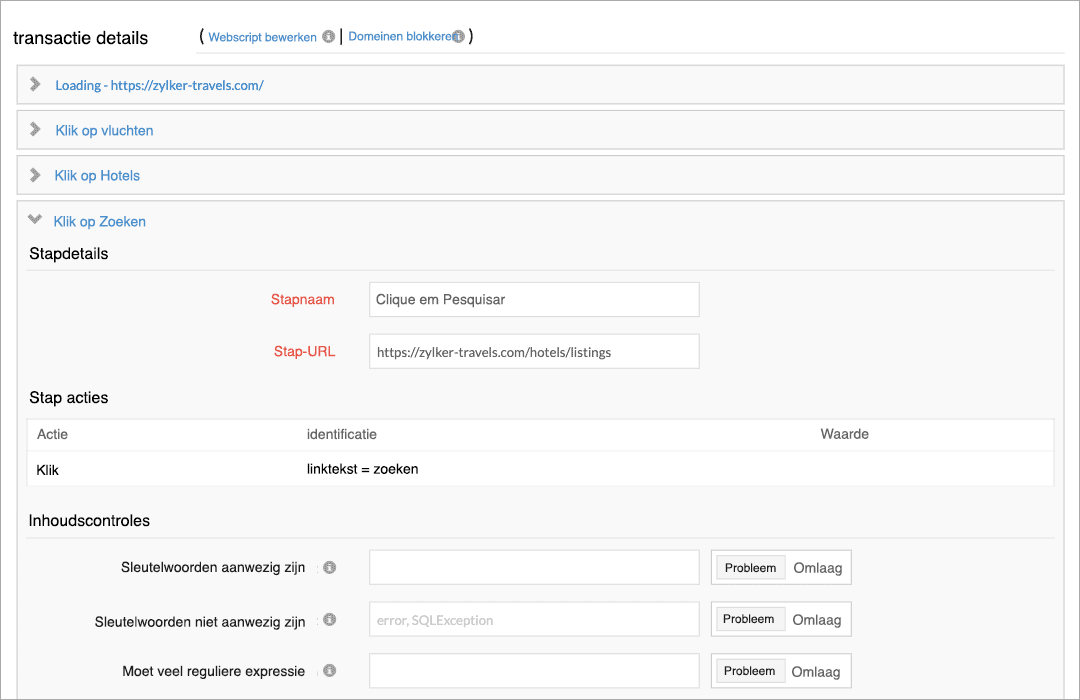Image resolution: width=1080 pixels, height=700 pixels.
Task: Toggle Probleem for Sleutelwoorden aanwezig zijn
Action: click(x=750, y=567)
